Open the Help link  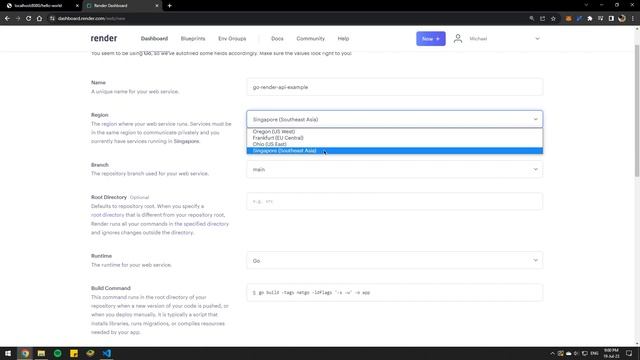pyautogui.click(x=343, y=38)
